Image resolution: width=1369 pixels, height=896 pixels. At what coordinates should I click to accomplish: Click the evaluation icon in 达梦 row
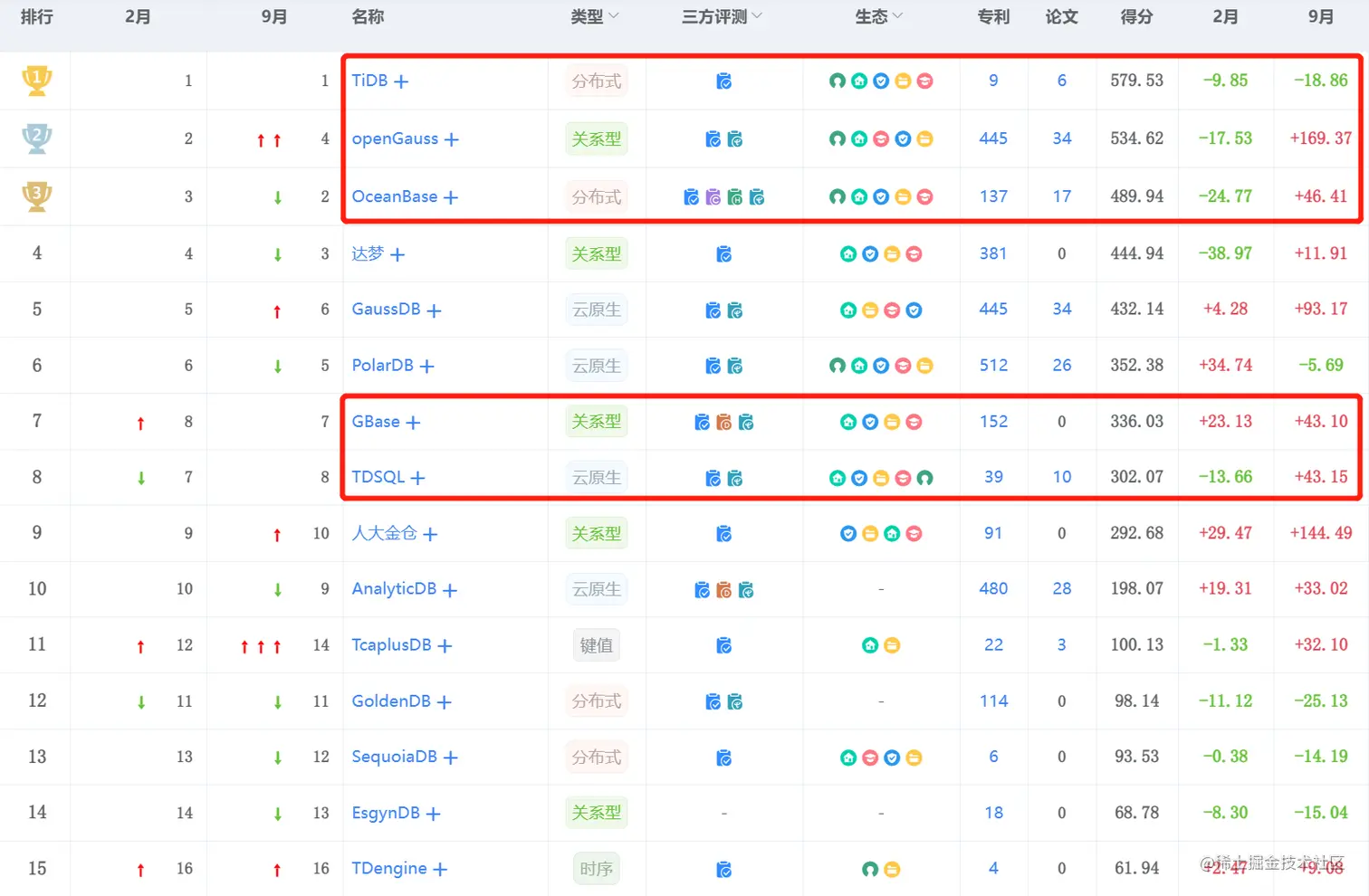pos(724,254)
